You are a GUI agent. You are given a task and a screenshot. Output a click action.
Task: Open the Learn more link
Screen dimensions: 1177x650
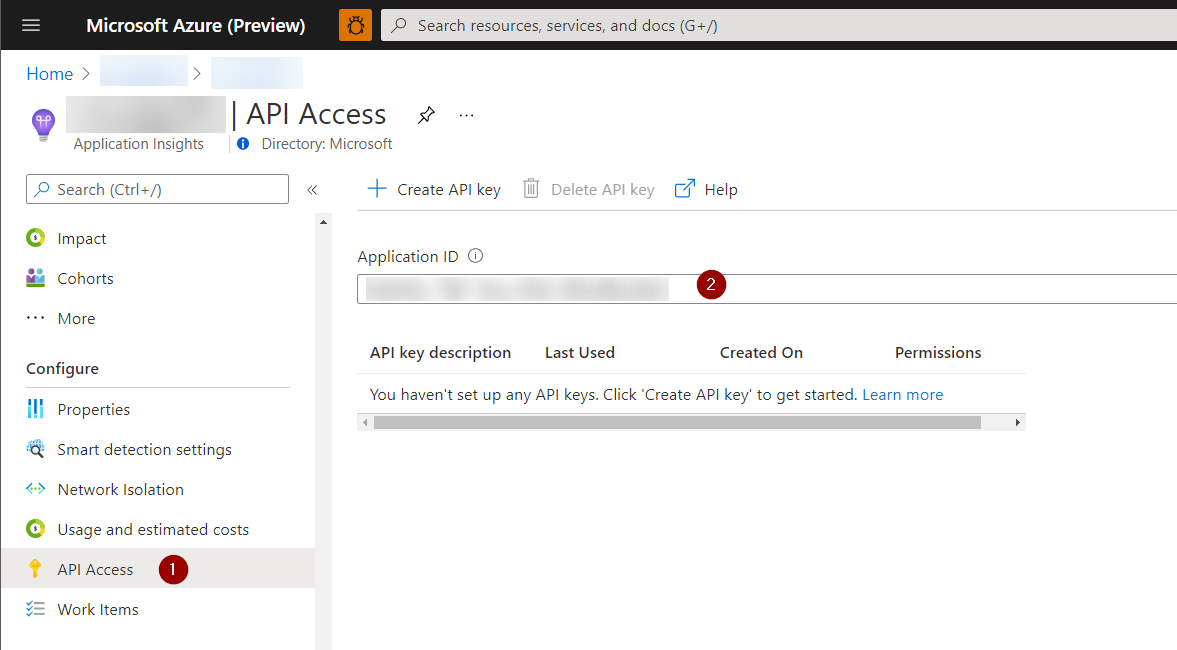pos(902,395)
